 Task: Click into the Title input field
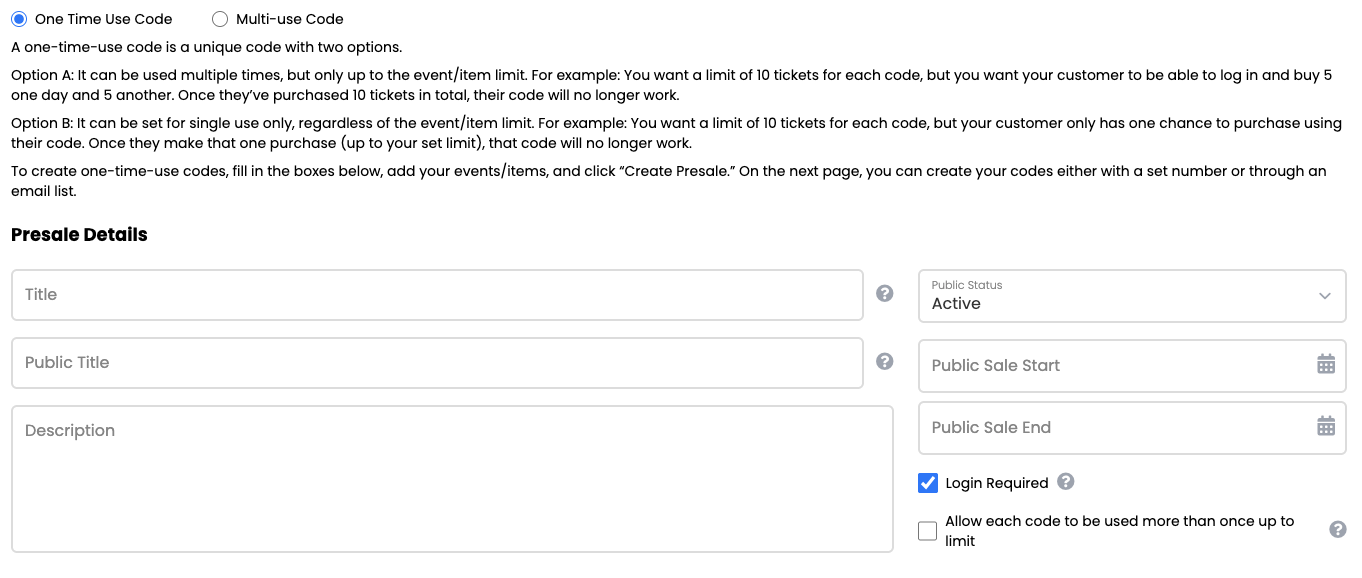click(437, 295)
